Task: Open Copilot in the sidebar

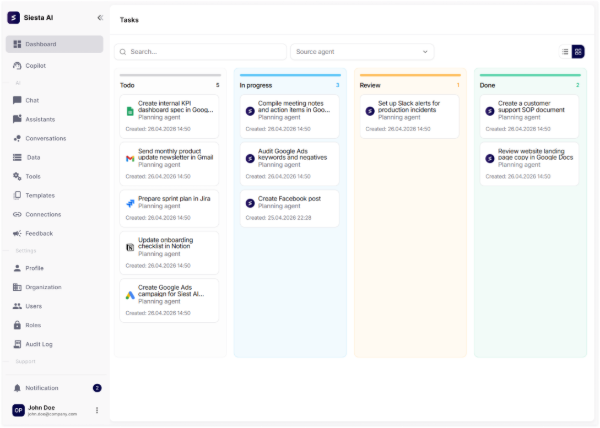Action: [x=36, y=66]
